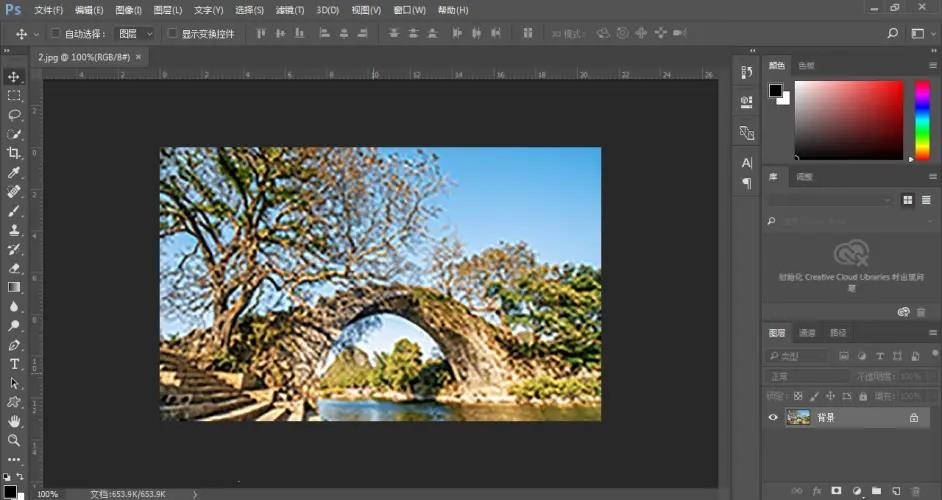Select the Quick Selection tool
Screen dimensions: 942x500
(14, 134)
